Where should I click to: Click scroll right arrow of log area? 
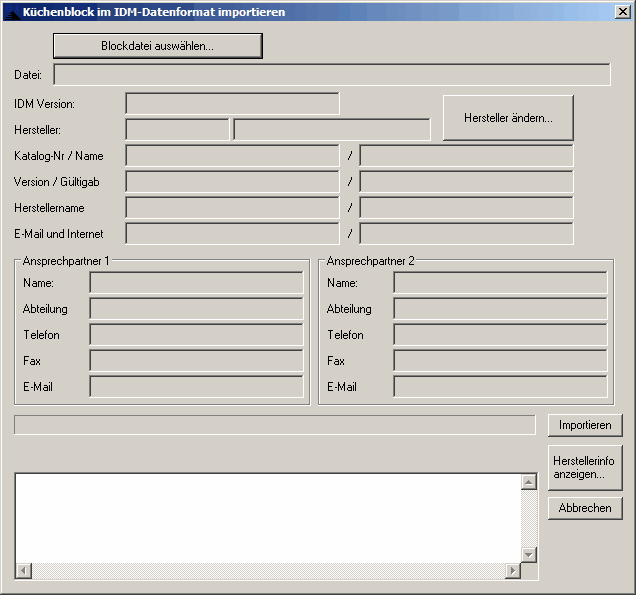point(513,571)
